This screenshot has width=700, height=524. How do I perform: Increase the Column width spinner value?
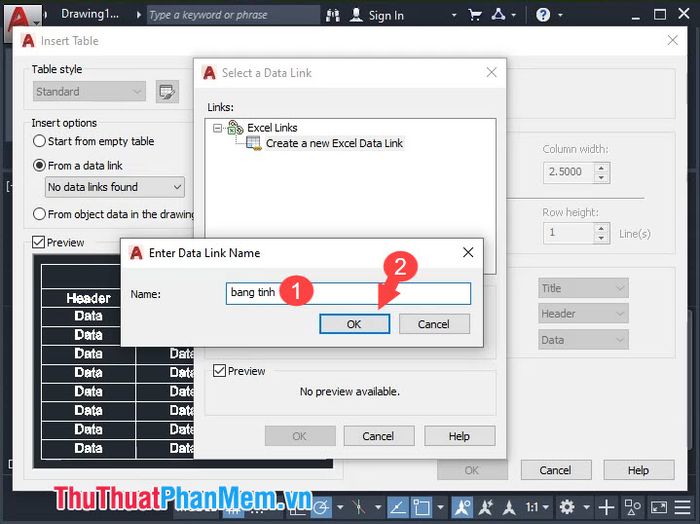tap(601, 168)
